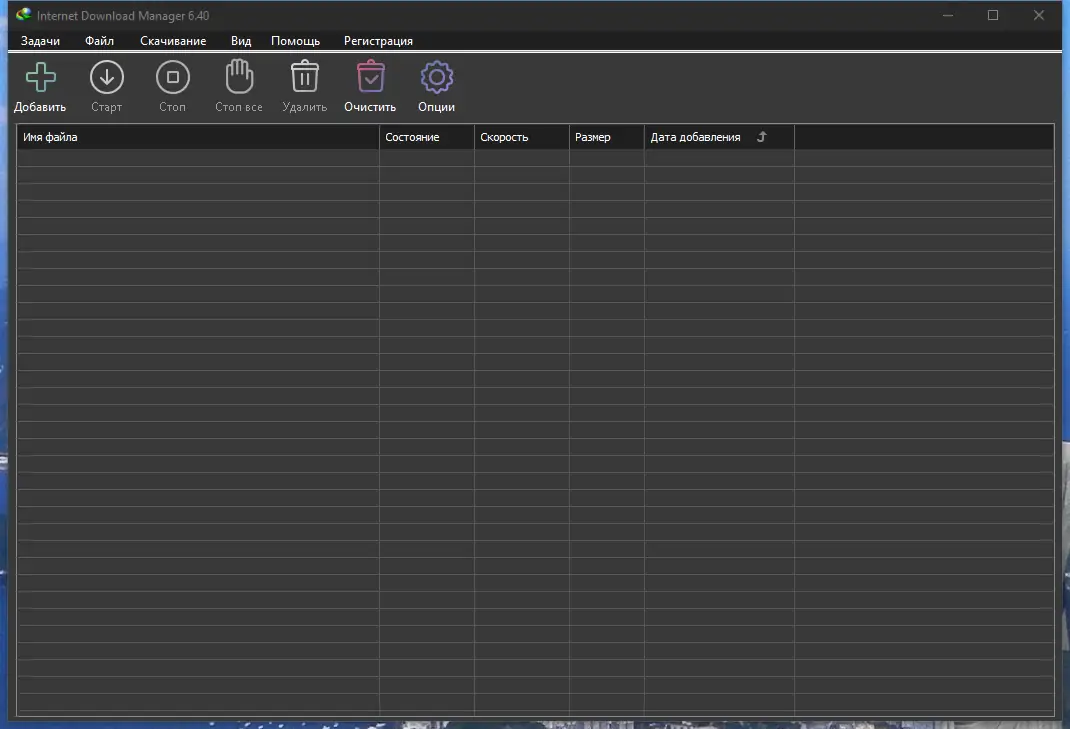1070x729 pixels.
Task: Sort by the Скорость column header
Action: [522, 137]
